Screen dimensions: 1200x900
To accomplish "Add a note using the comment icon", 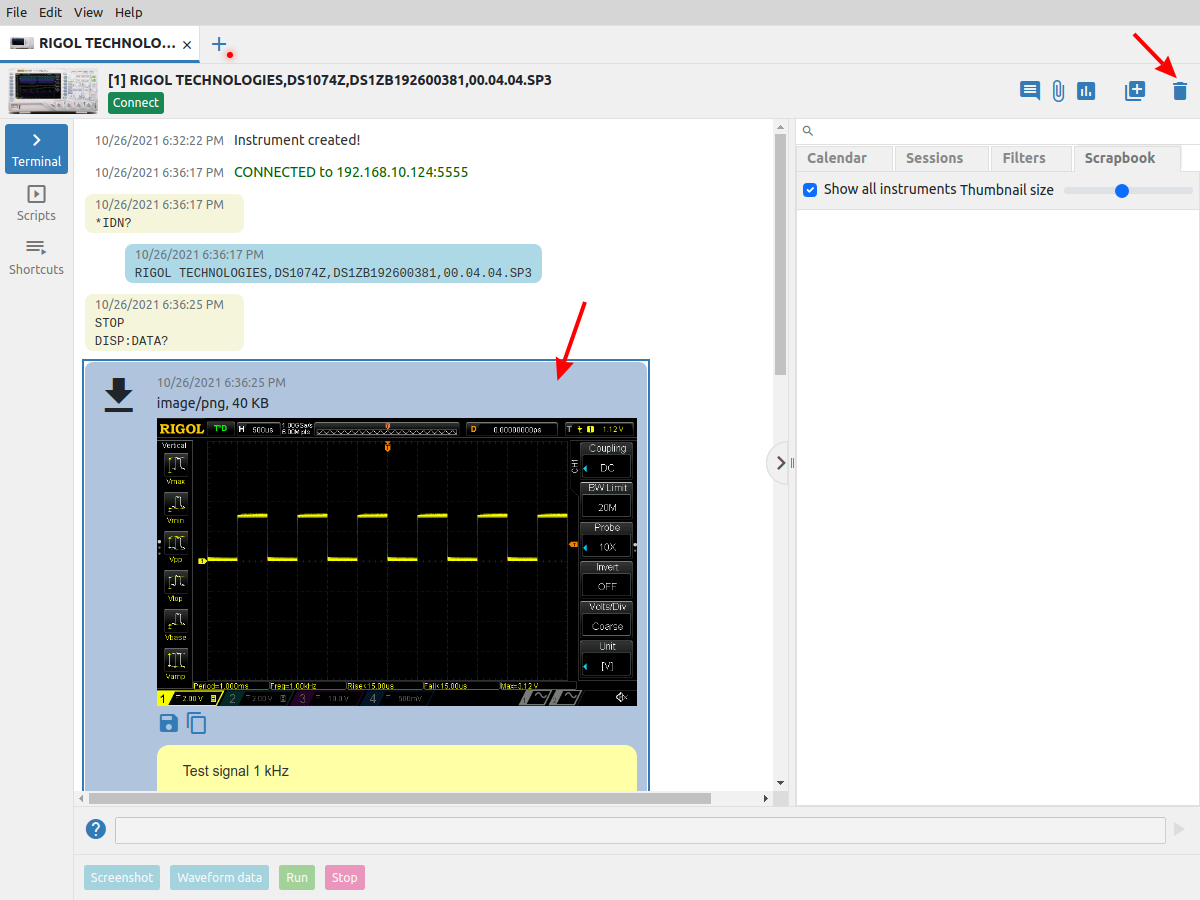I will click(1030, 91).
